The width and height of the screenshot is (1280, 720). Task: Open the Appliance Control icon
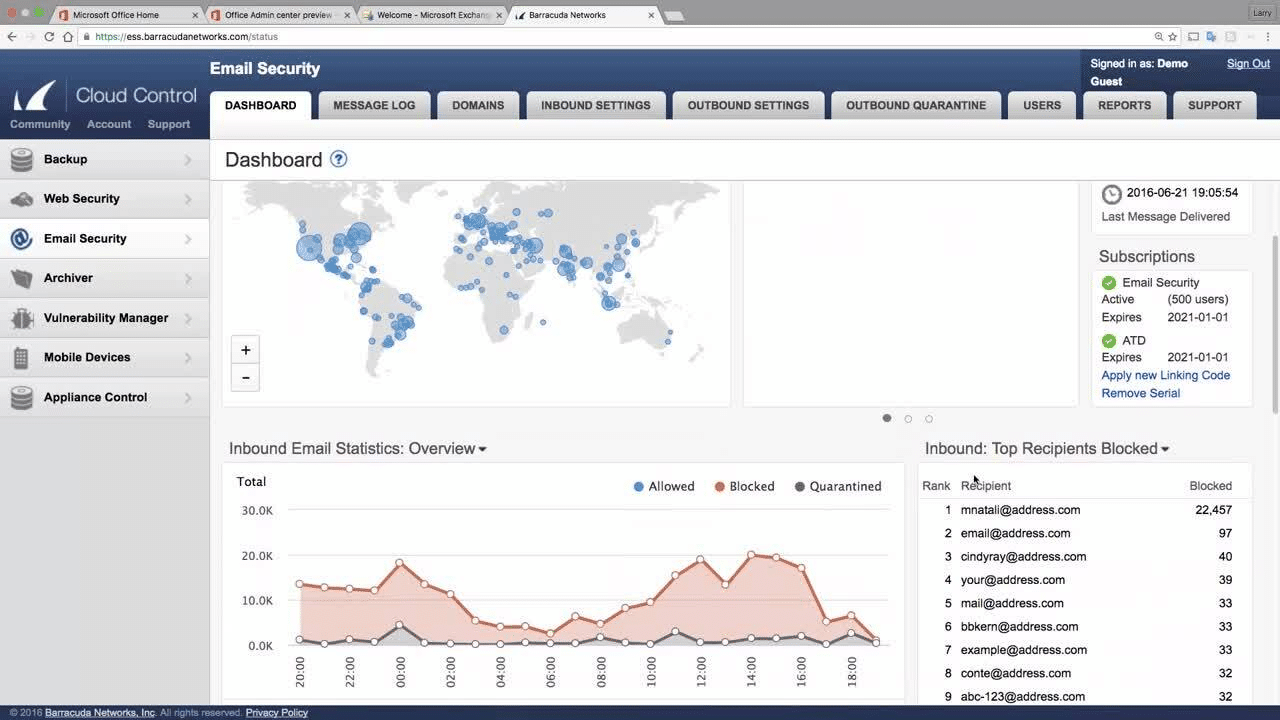pos(22,397)
